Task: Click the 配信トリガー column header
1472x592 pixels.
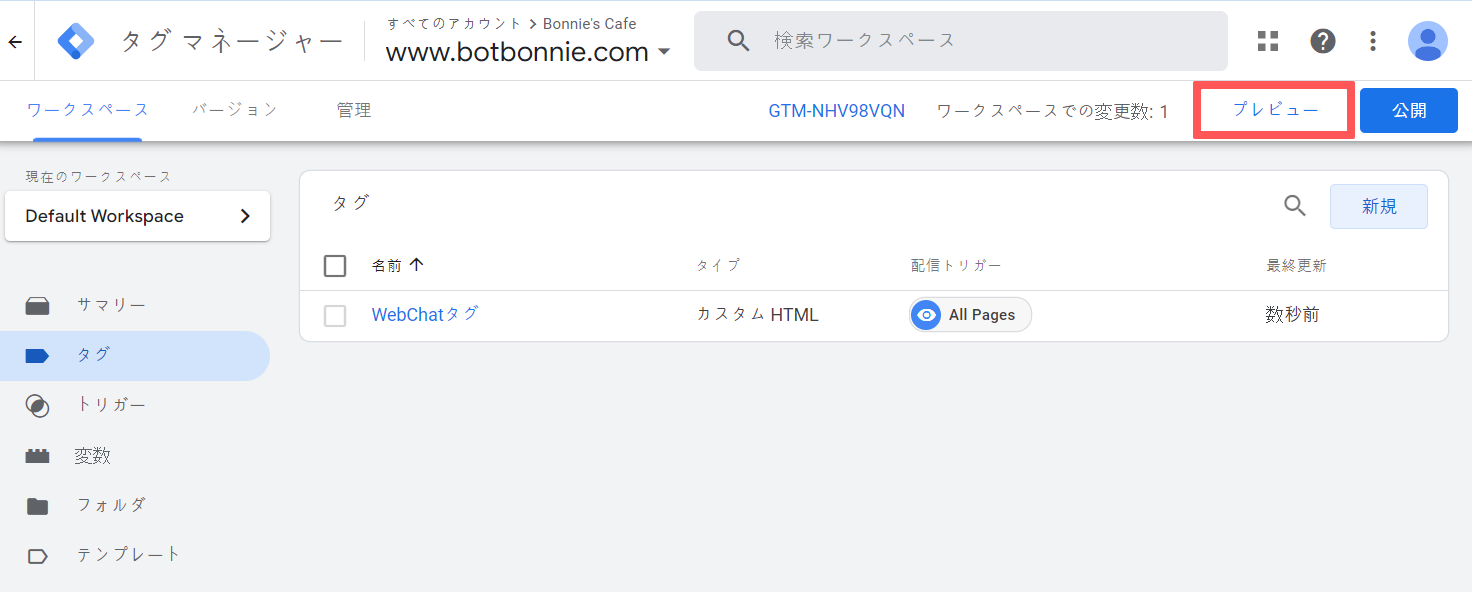Action: (956, 265)
